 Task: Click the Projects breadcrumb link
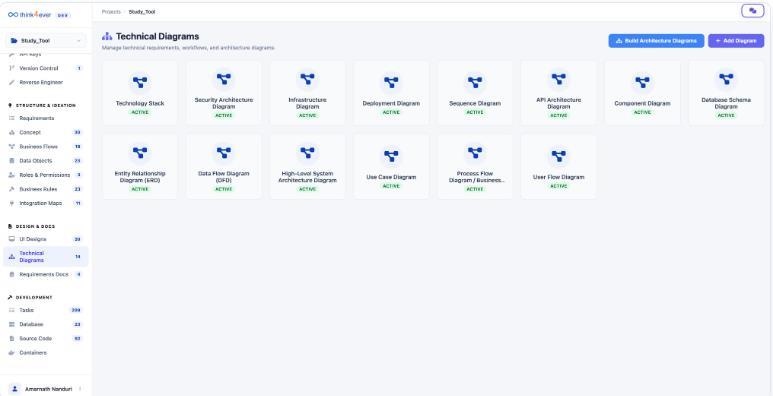(x=111, y=12)
